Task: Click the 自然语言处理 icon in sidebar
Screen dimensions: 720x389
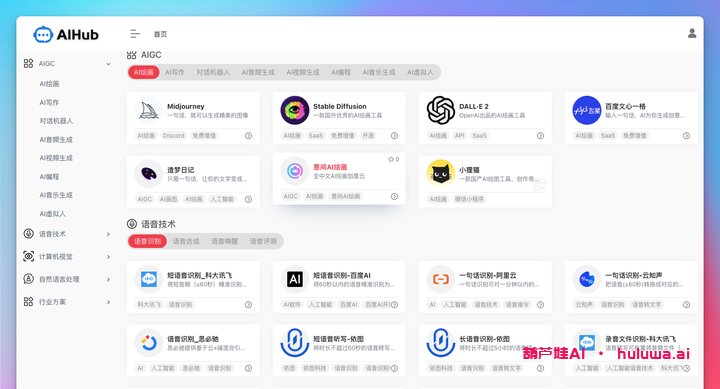Action: click(28, 279)
